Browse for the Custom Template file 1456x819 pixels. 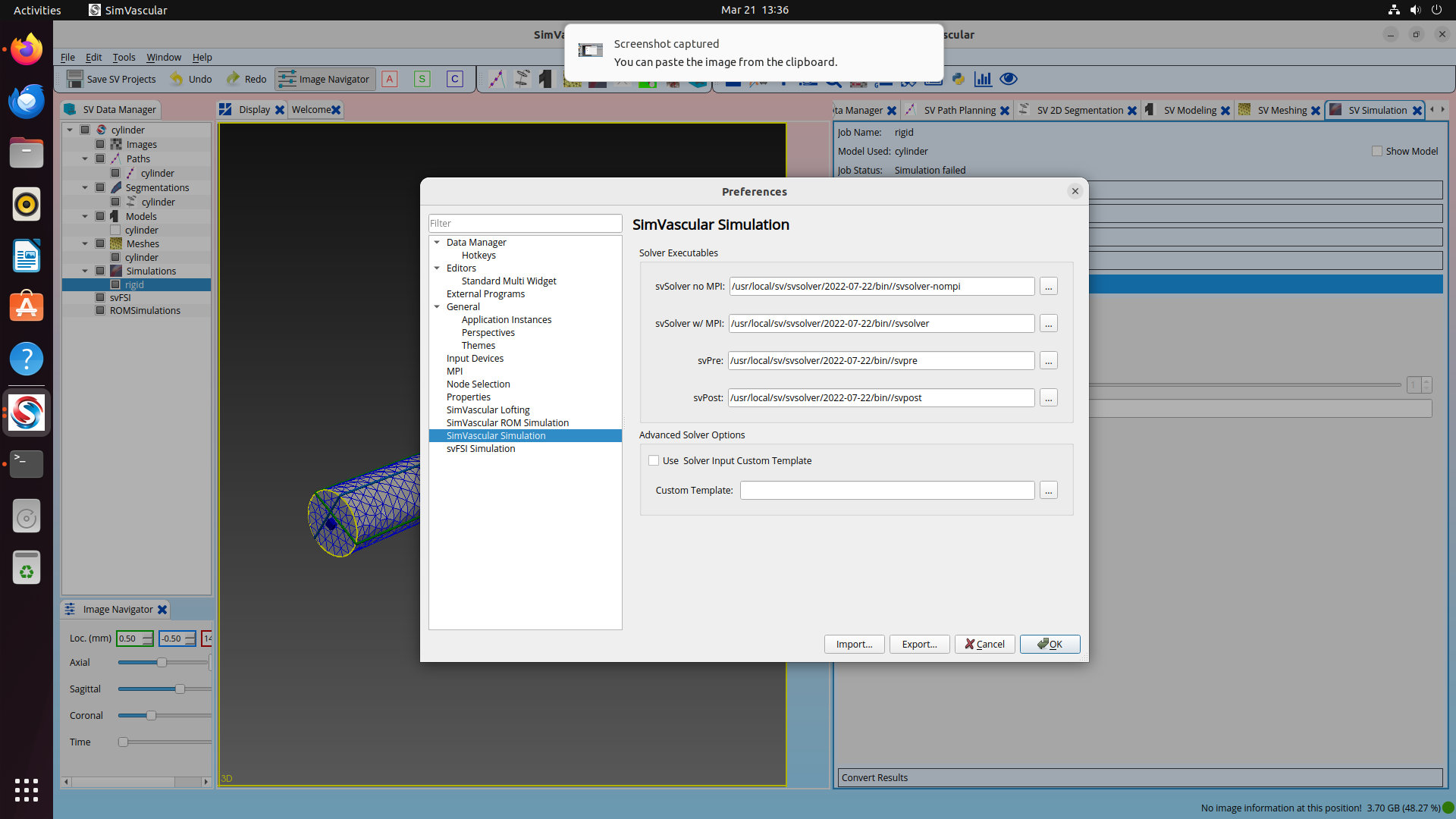[1048, 491]
